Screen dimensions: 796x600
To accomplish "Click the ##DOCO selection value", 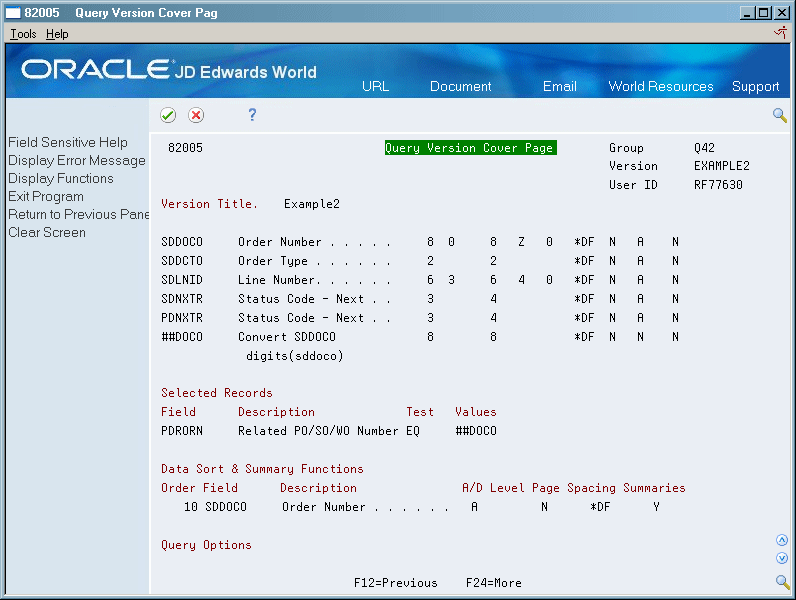I will point(476,431).
